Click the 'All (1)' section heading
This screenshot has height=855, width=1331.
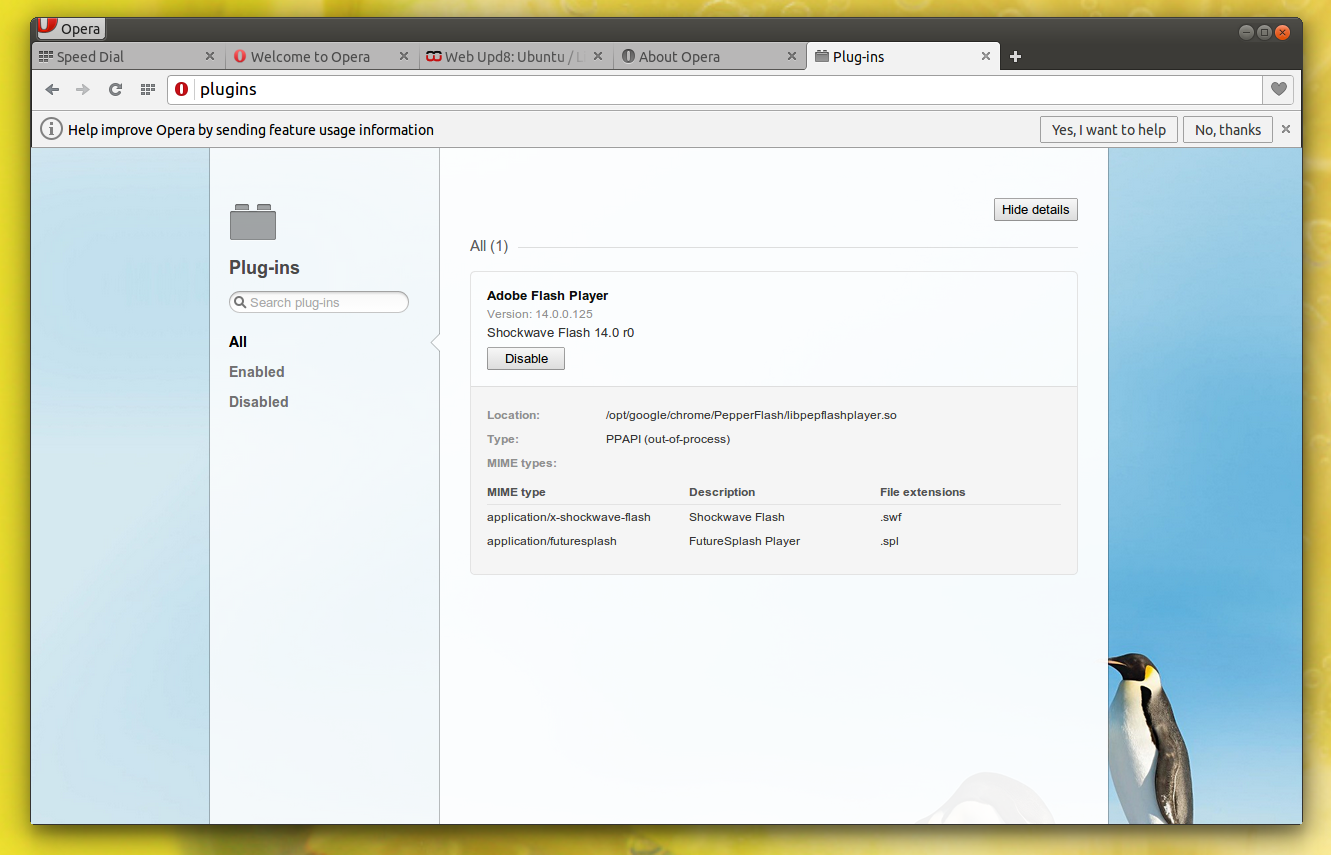tap(489, 246)
